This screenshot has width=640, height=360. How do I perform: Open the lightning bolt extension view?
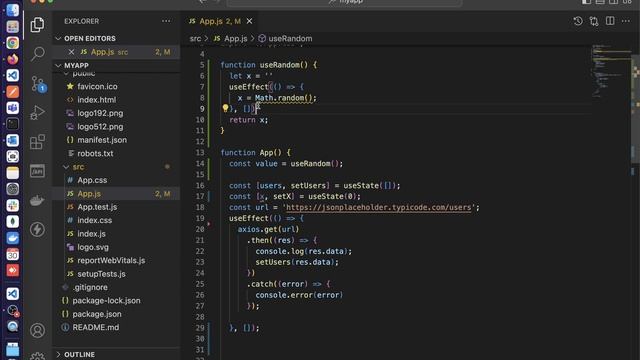[37, 229]
